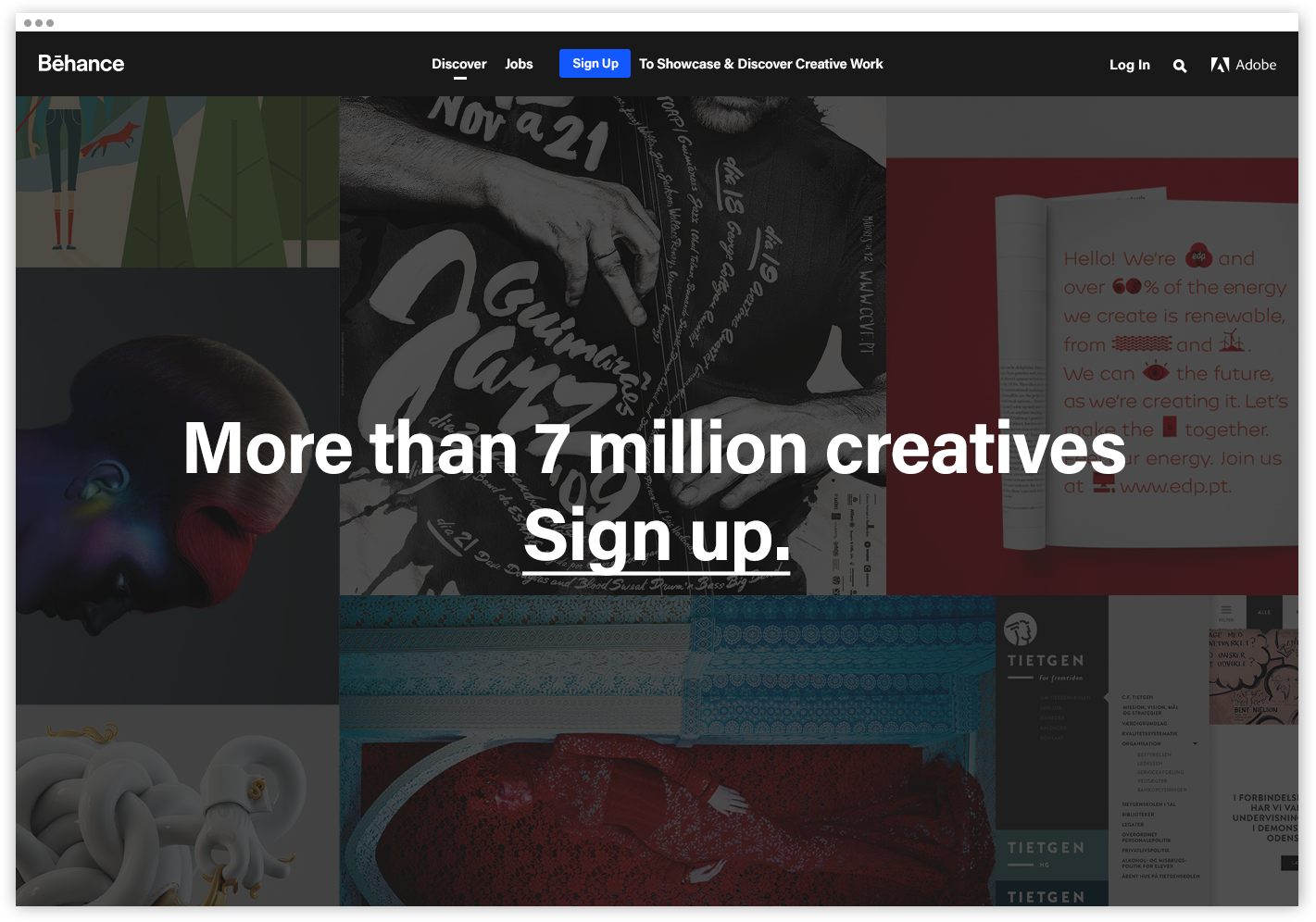
Task: Open the red EDP energy book project
Action: click(x=1092, y=345)
